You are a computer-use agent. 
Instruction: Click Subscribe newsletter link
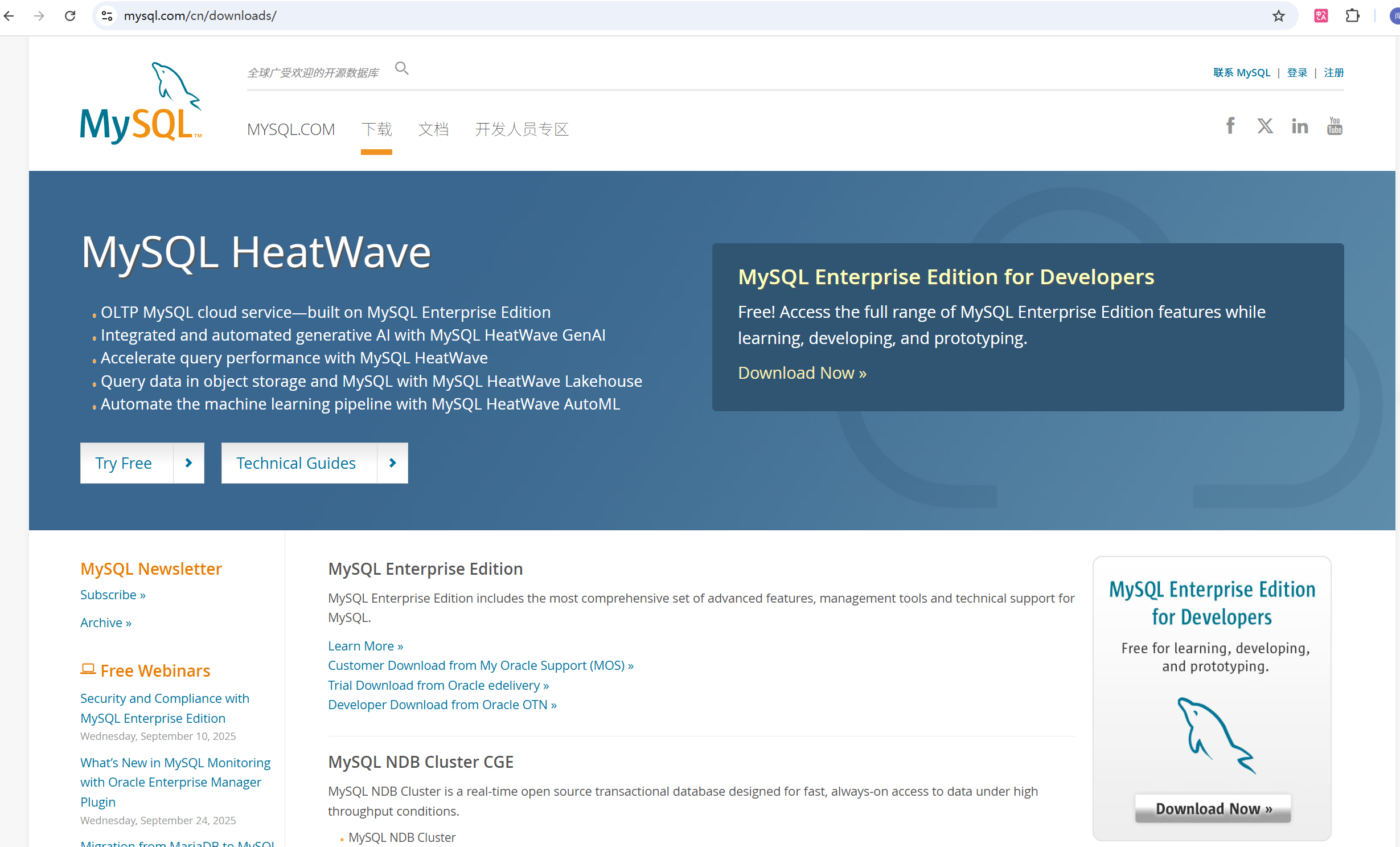(113, 595)
